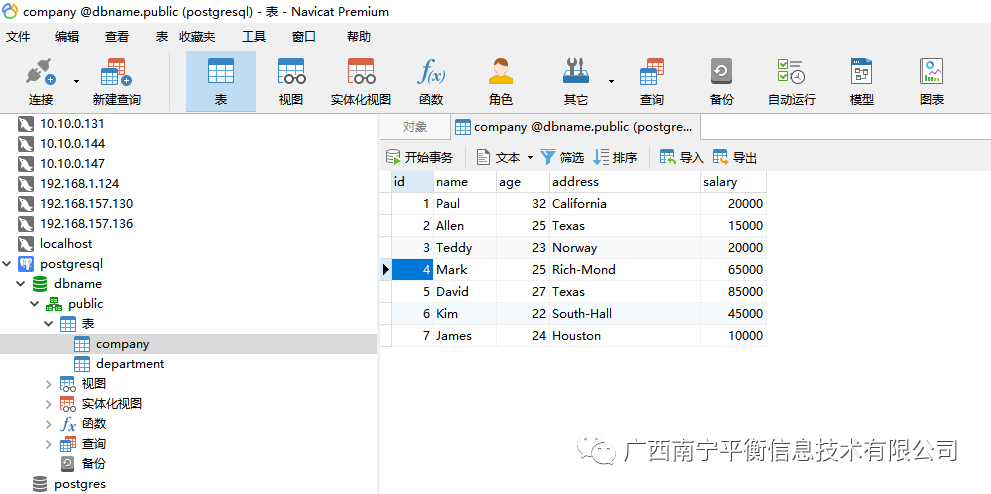Image resolution: width=991 pixels, height=494 pixels.
Task: Open the 备份 backup toolbar button
Action: pos(721,81)
